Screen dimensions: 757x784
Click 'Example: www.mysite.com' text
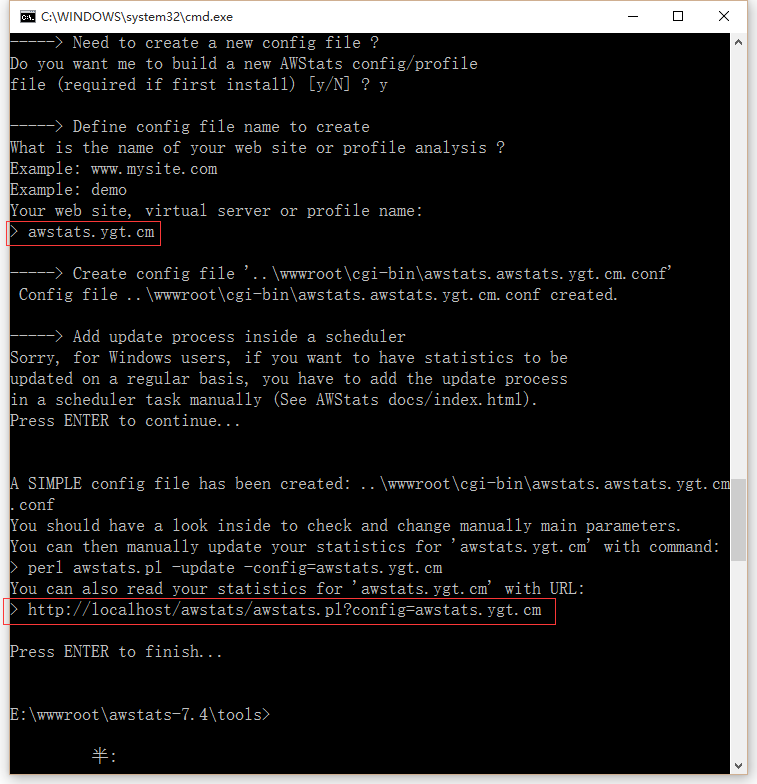tap(114, 168)
